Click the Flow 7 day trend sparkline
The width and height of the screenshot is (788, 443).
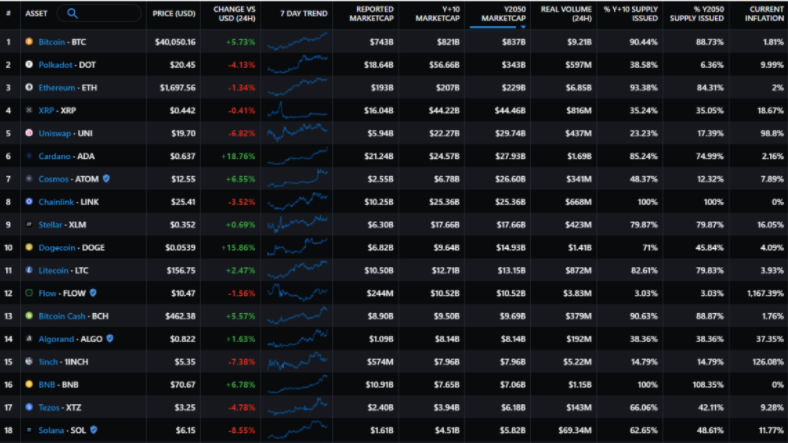[298, 293]
